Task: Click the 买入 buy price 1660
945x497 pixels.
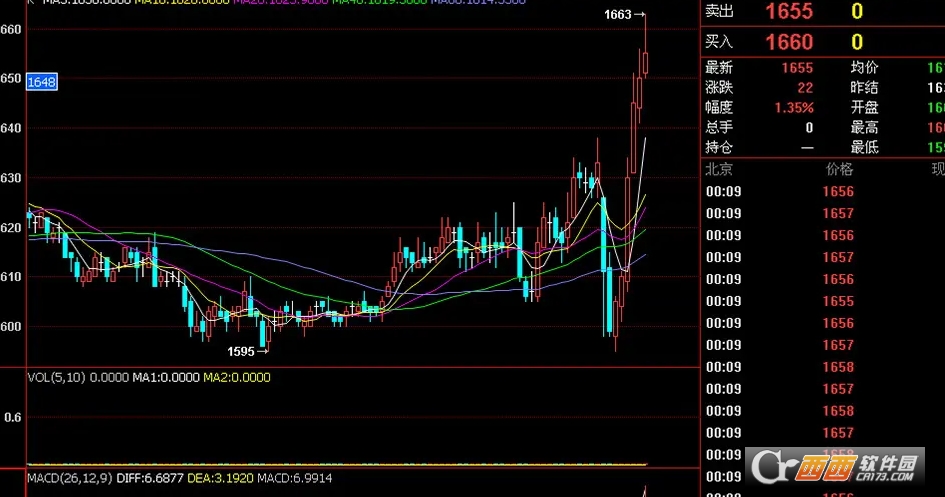Action: (789, 42)
